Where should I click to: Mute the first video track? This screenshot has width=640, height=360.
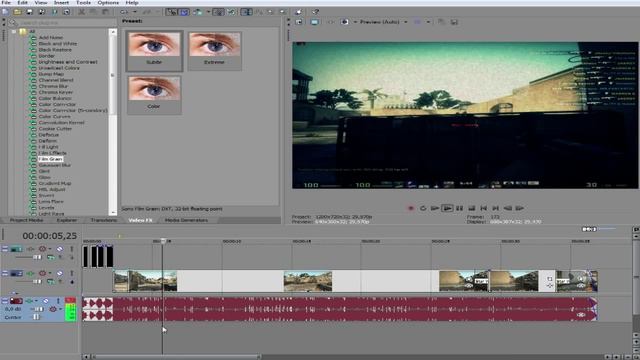point(60,249)
